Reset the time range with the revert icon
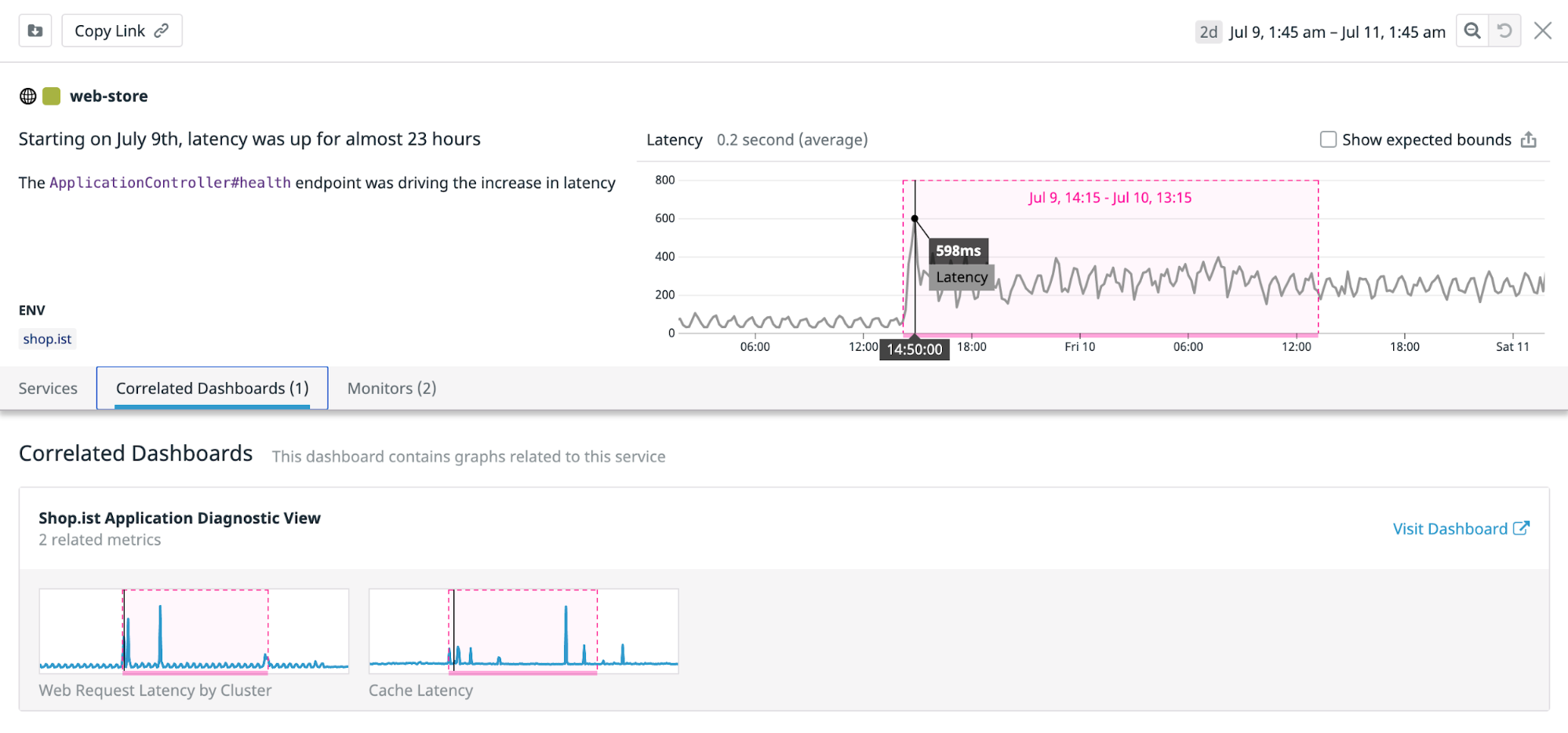The height and width of the screenshot is (733, 1568). point(1504,30)
